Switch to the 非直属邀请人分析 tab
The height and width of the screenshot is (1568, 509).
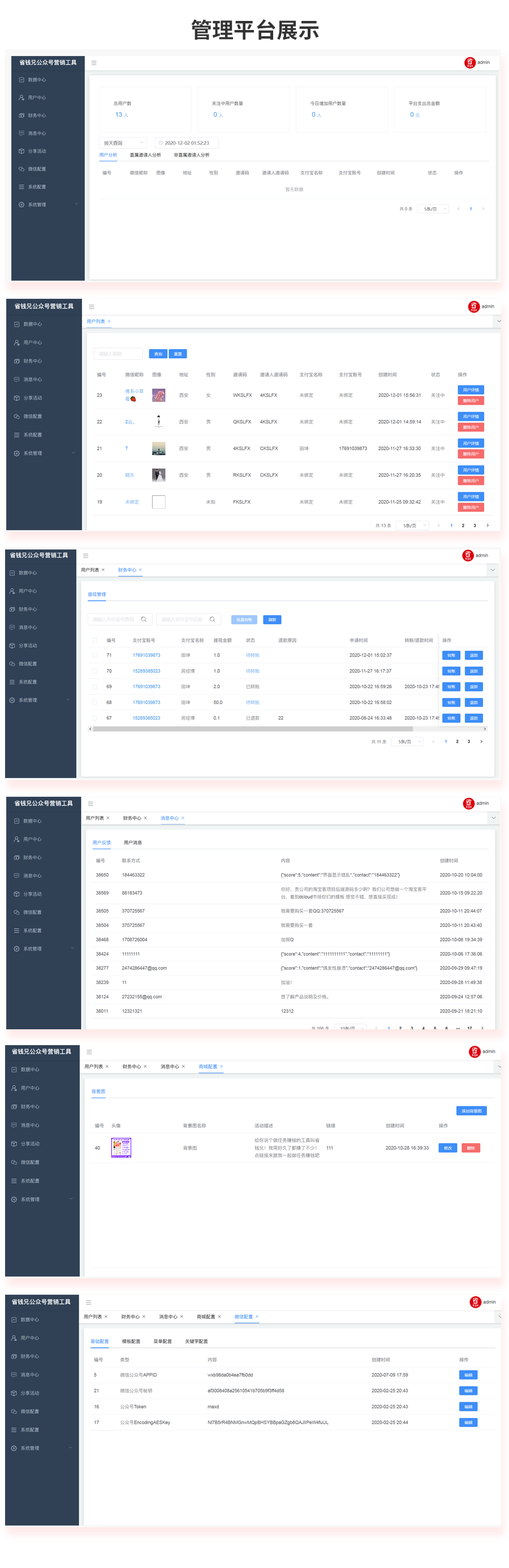point(191,155)
